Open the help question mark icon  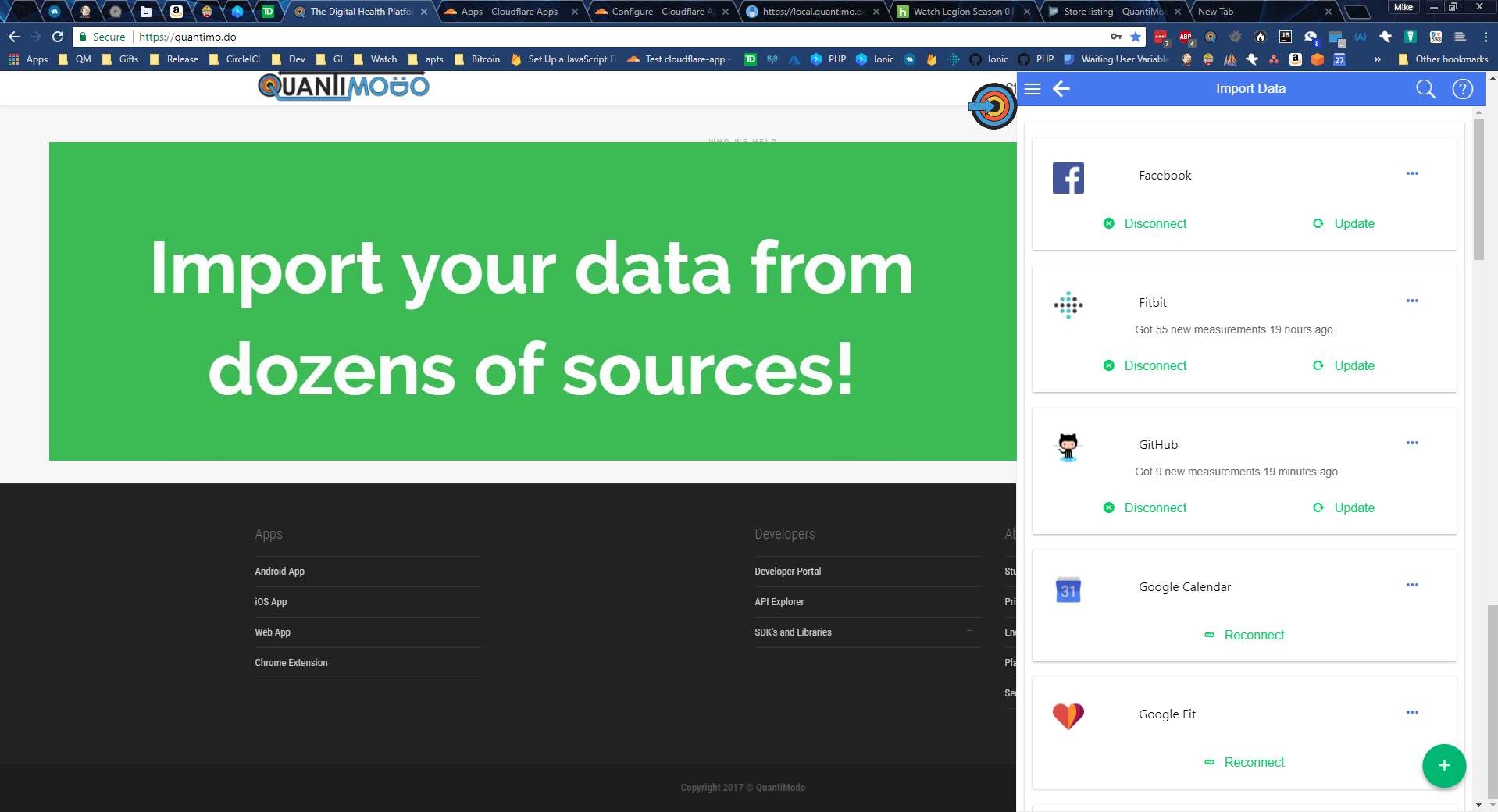point(1463,89)
